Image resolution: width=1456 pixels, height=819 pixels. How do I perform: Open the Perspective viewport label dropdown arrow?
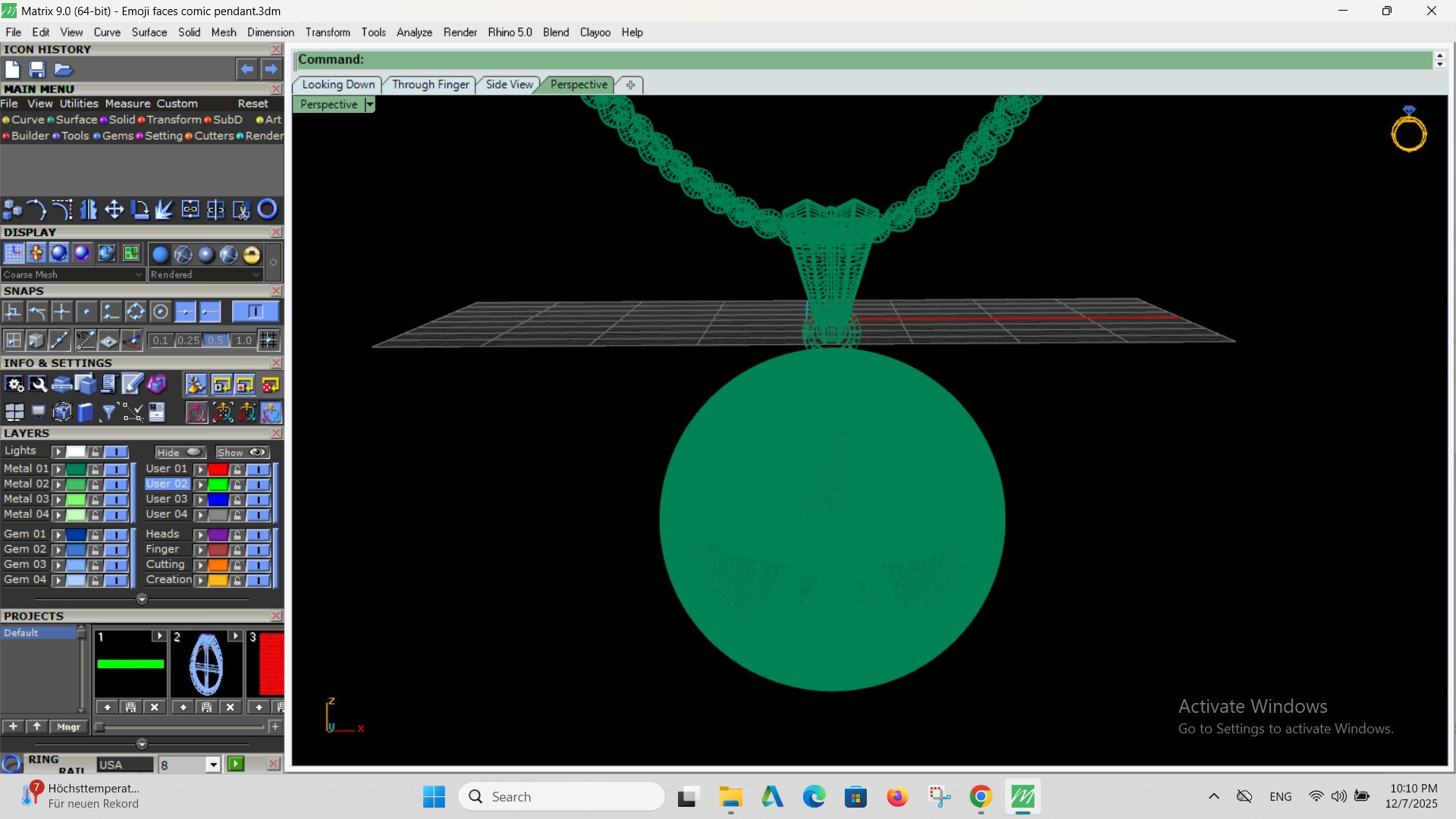tap(370, 105)
